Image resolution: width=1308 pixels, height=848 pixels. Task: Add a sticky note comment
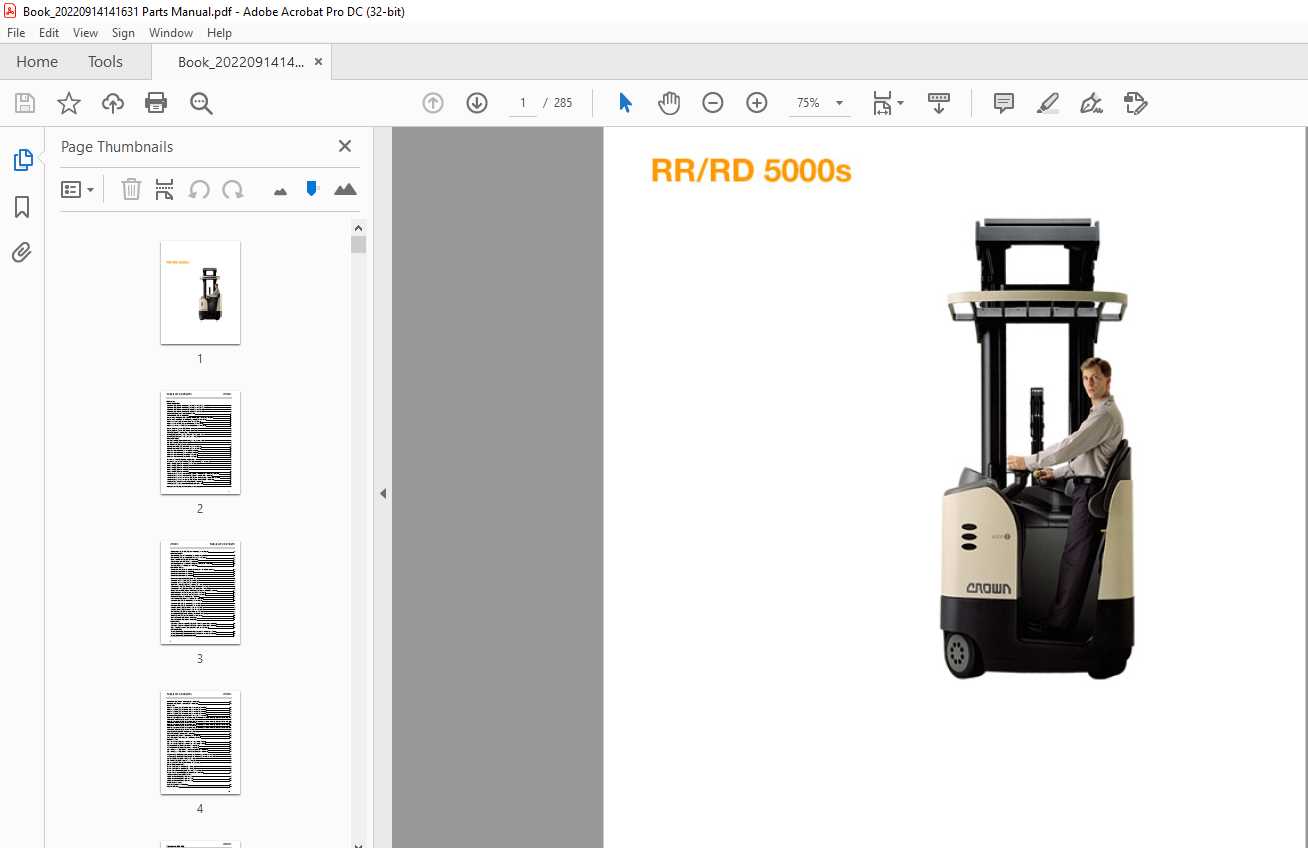click(x=1004, y=103)
